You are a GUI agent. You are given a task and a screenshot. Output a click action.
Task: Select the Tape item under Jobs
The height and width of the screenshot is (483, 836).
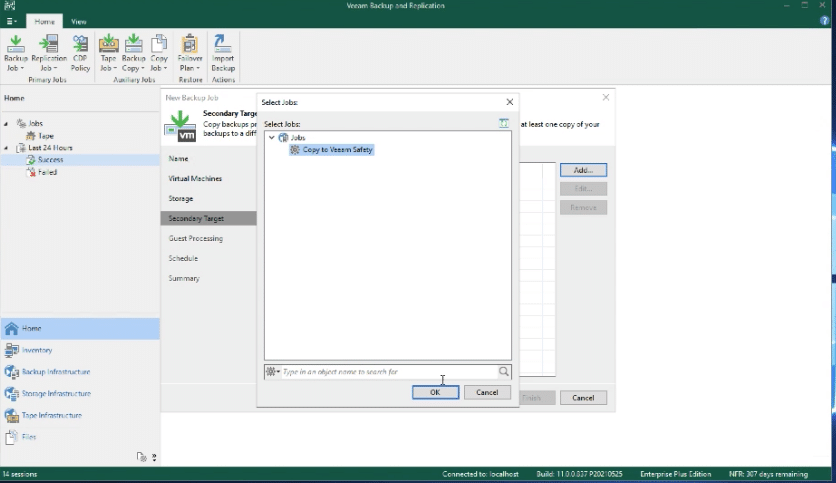click(45, 136)
